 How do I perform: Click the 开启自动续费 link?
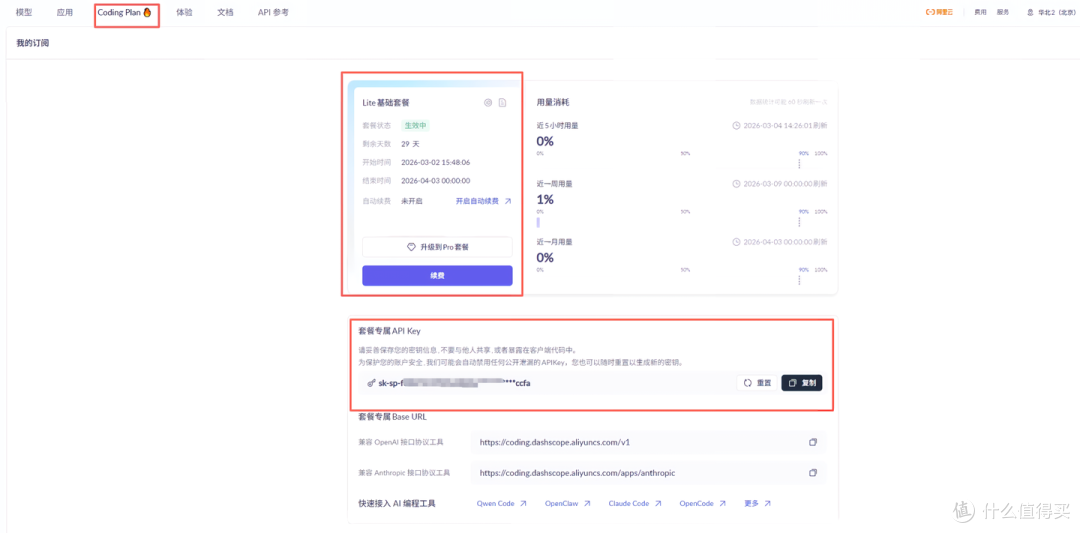click(477, 201)
